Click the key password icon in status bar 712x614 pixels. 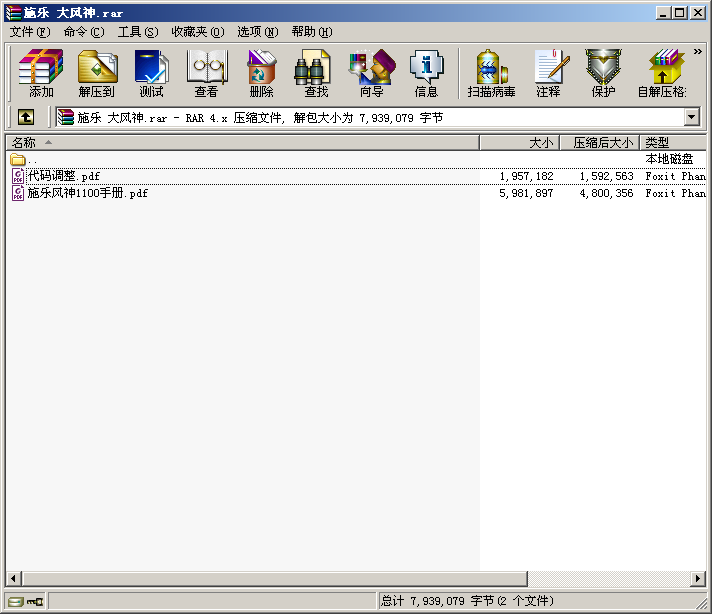[x=35, y=602]
